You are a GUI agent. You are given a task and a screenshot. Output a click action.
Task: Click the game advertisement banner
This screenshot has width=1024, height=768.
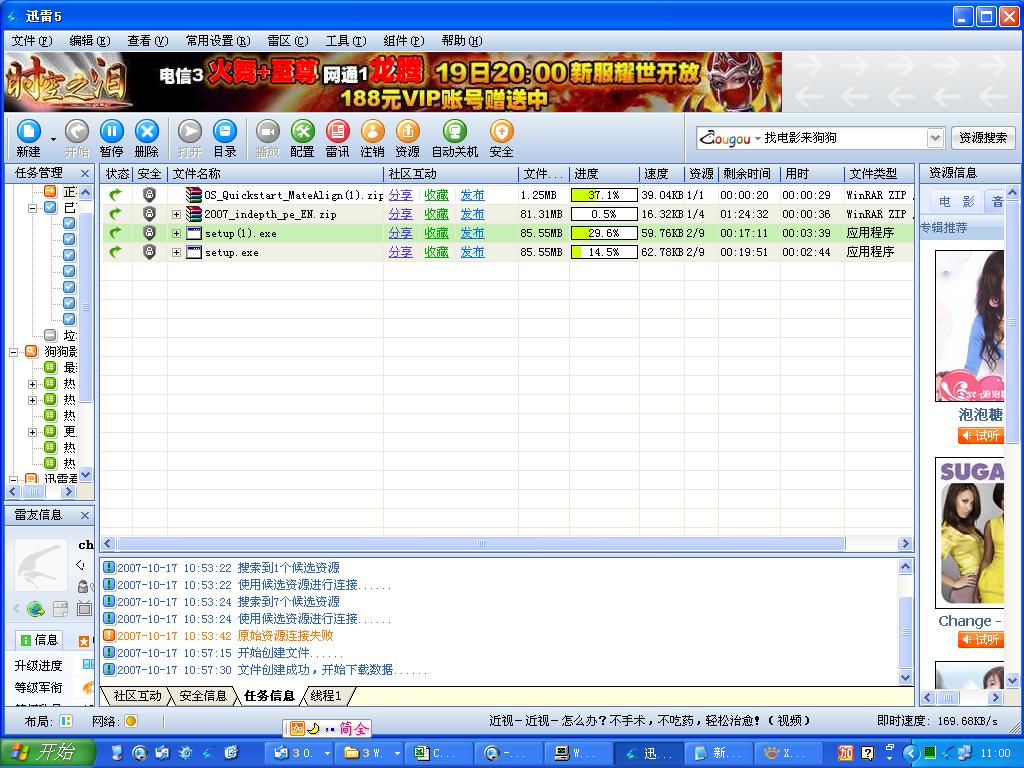click(393, 82)
